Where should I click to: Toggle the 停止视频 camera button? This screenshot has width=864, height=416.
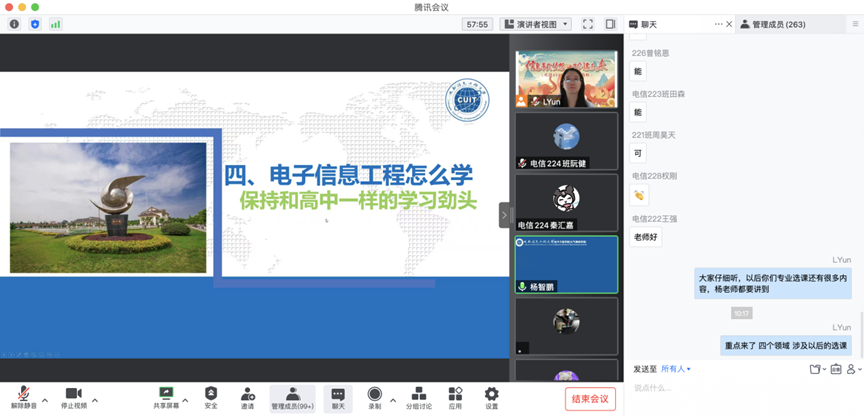(x=73, y=394)
